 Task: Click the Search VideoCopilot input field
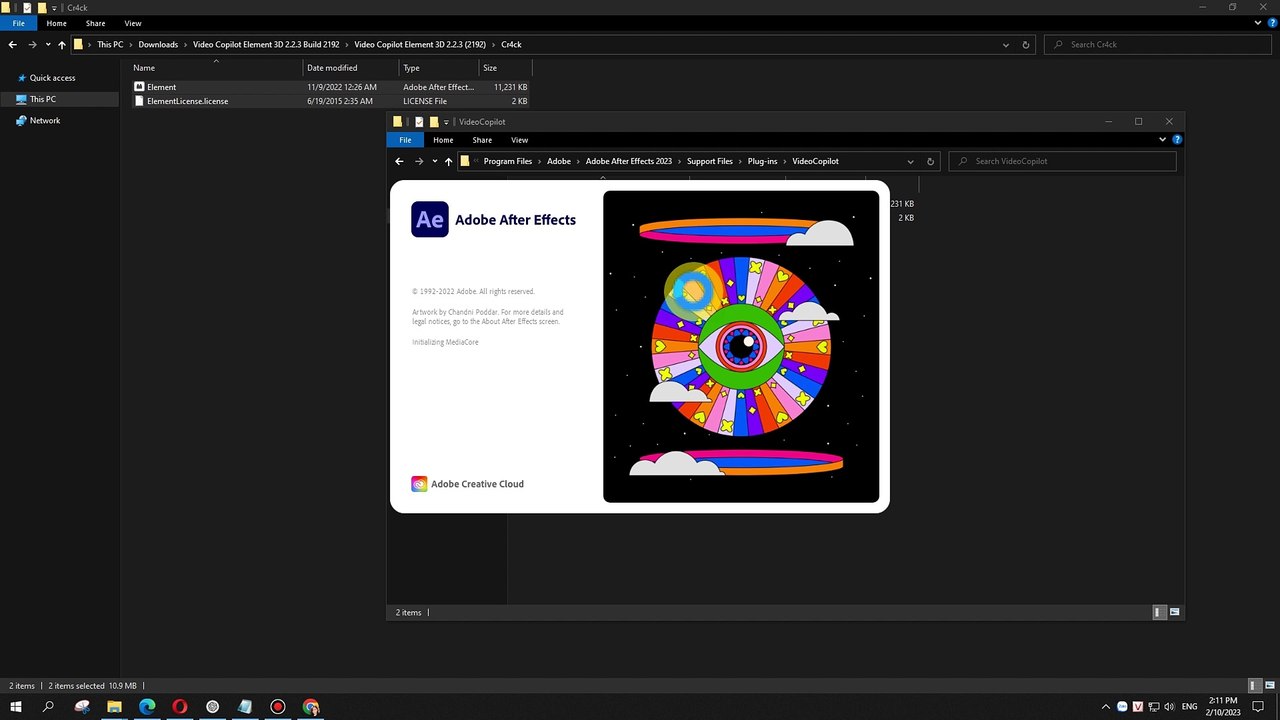click(1062, 161)
